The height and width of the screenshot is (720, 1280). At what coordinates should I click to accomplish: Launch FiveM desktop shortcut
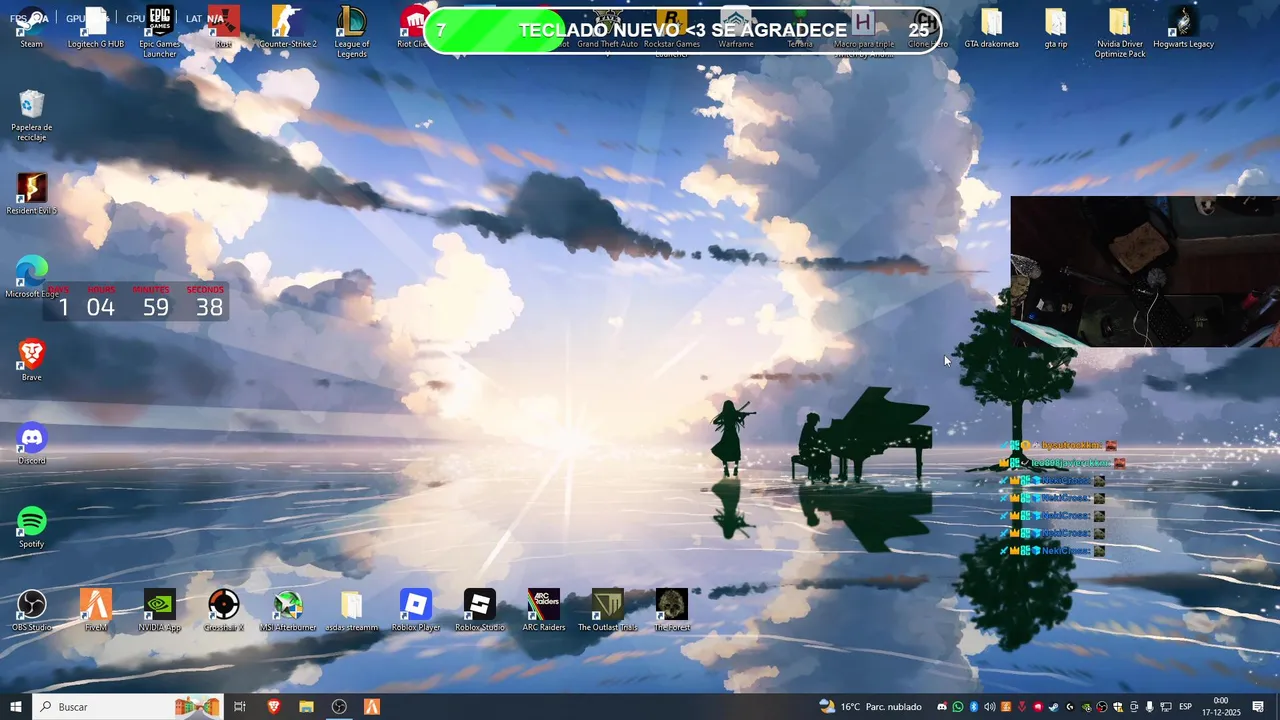pos(96,611)
